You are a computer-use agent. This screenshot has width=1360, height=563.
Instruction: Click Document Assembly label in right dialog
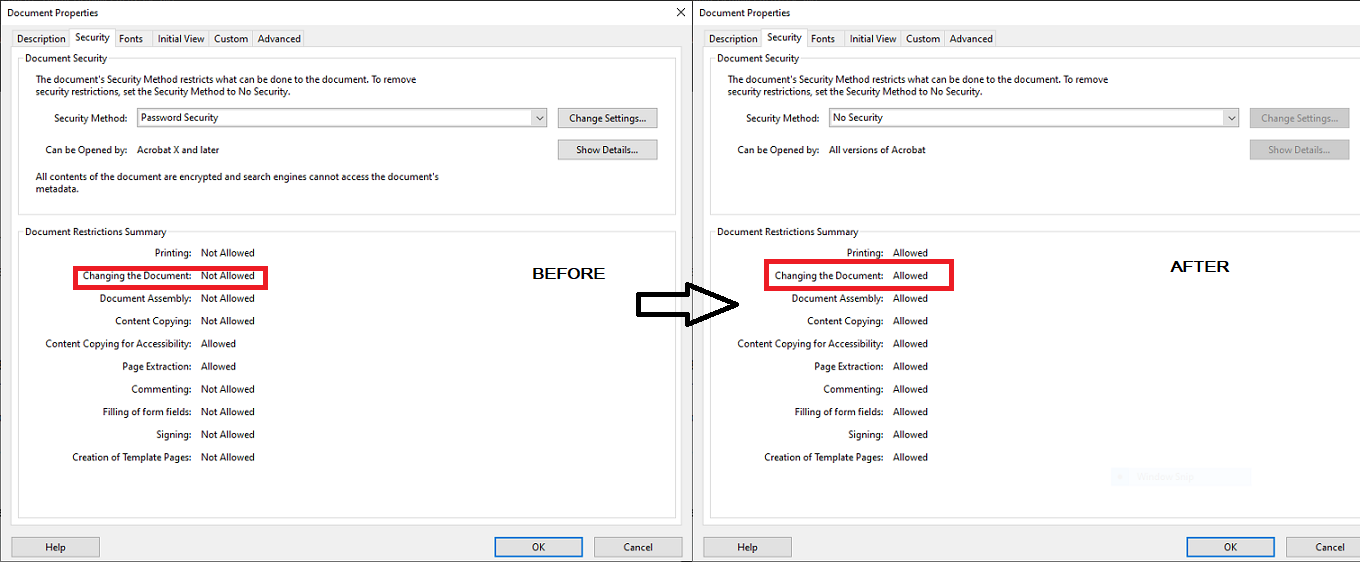838,299
